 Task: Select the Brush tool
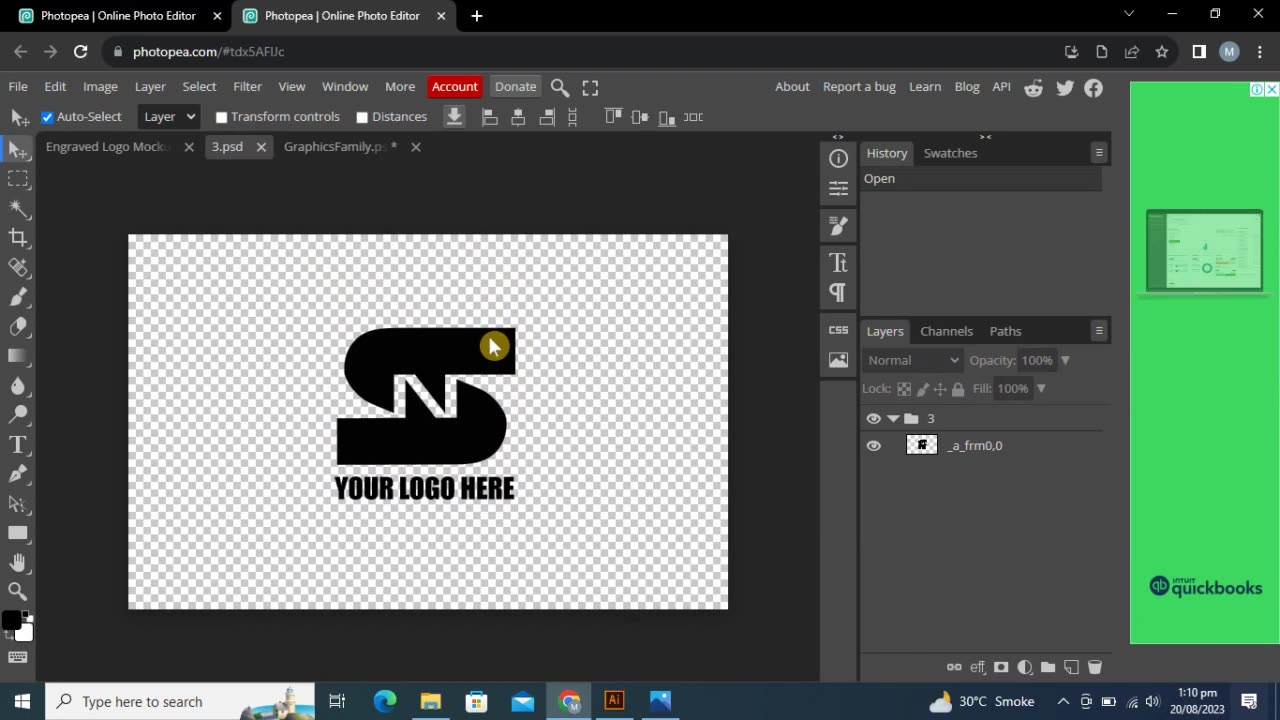tap(18, 296)
